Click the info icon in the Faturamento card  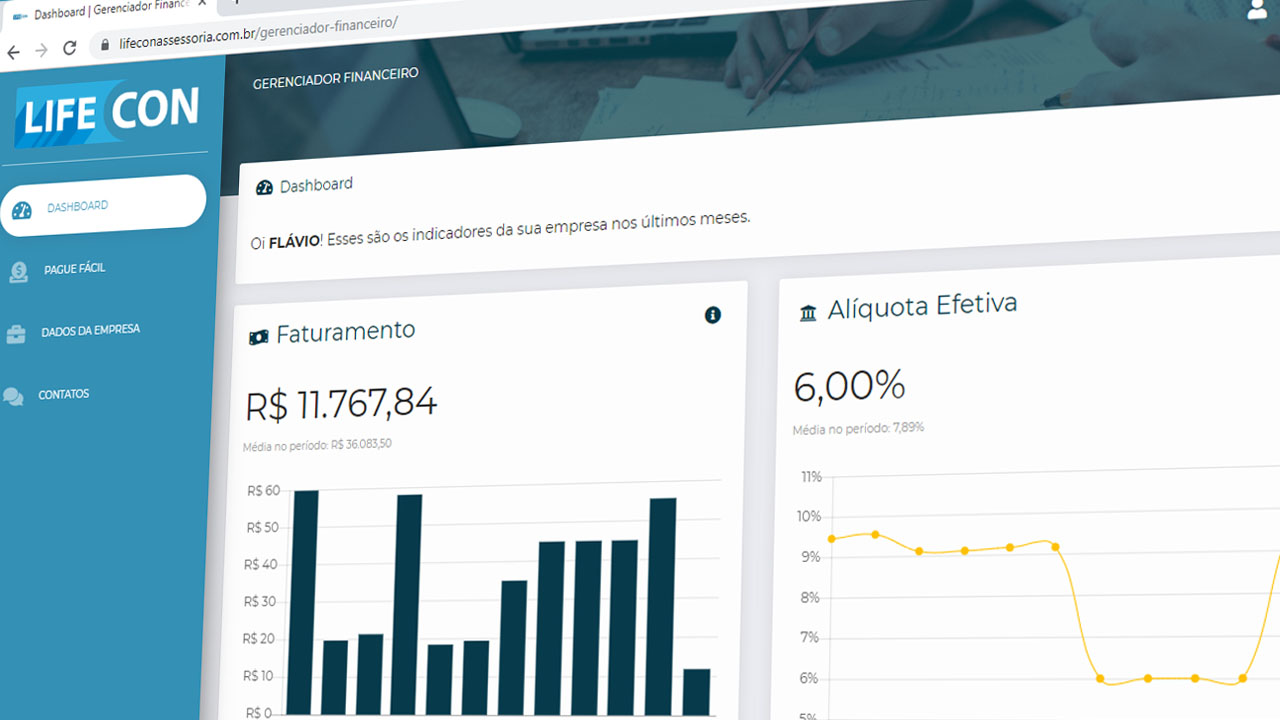(x=713, y=315)
